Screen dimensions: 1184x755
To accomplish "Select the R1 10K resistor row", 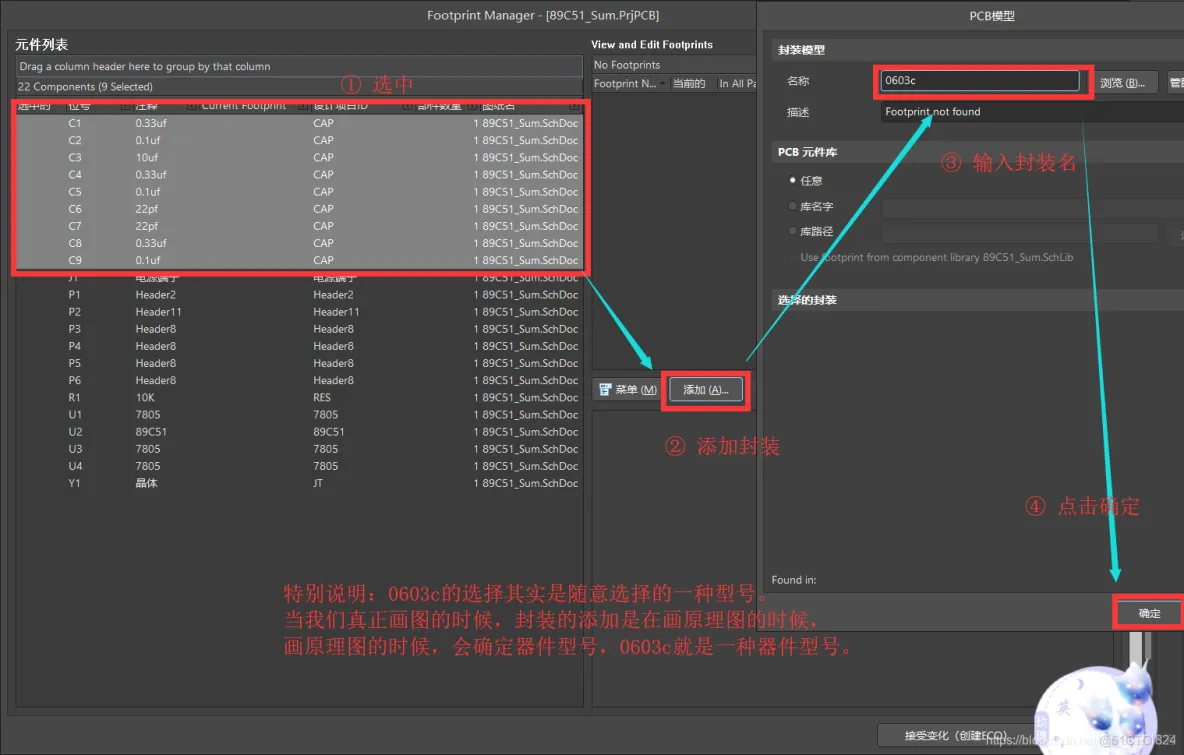I will point(299,397).
